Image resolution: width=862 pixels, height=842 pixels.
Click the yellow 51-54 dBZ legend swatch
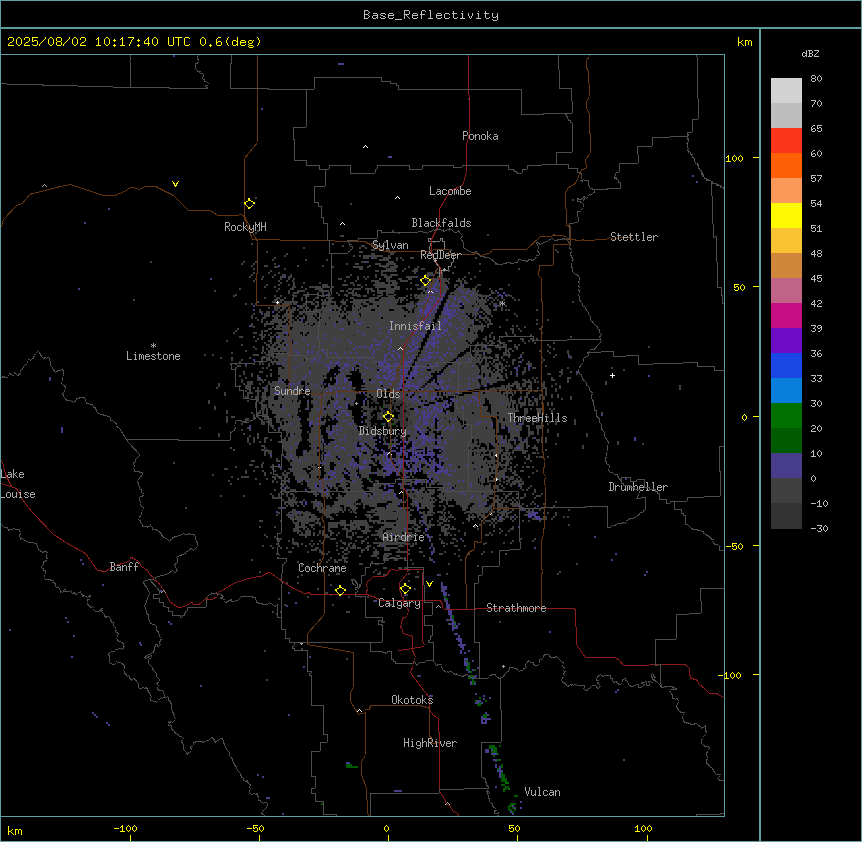tap(786, 215)
